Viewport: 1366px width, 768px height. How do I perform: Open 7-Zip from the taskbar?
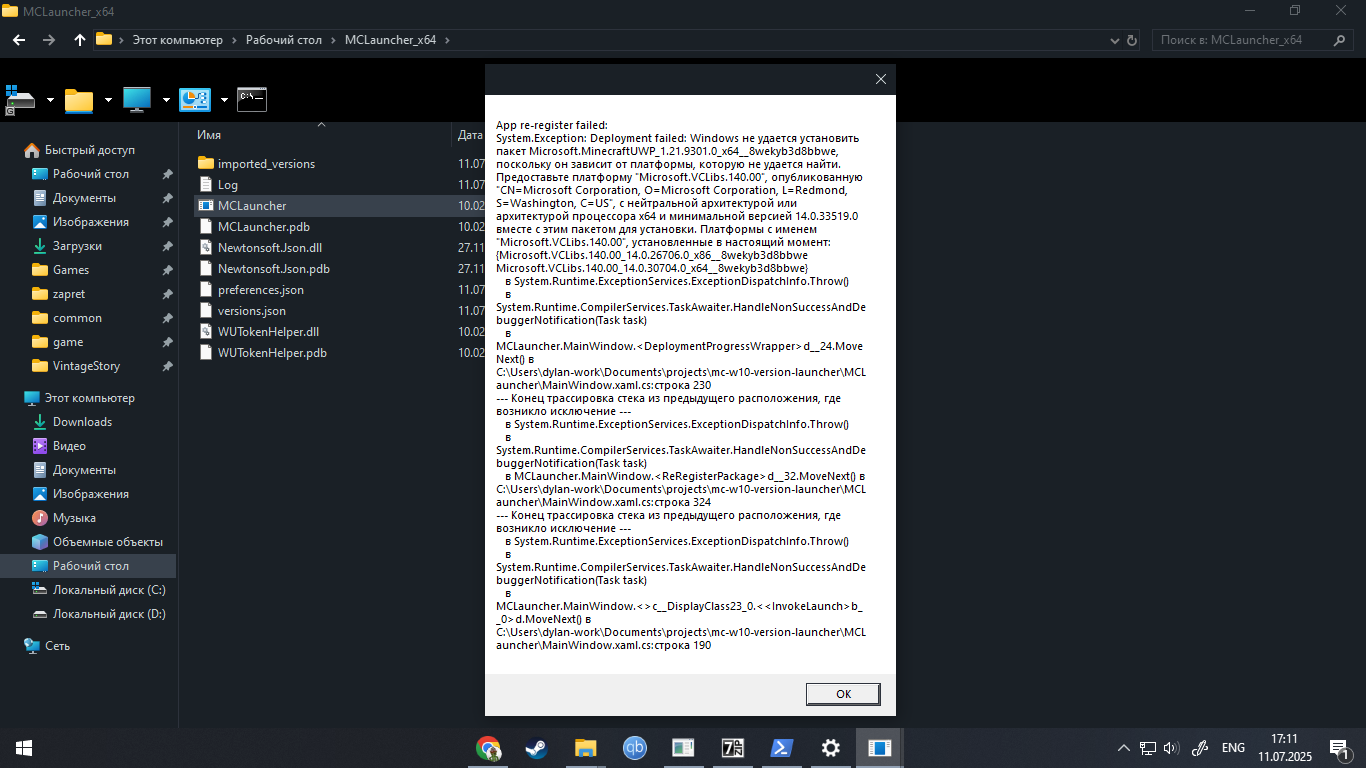(x=733, y=748)
